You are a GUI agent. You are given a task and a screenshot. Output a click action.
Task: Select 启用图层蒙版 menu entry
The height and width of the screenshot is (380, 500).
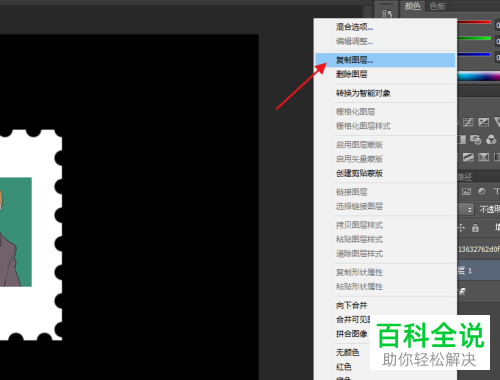pos(385,145)
